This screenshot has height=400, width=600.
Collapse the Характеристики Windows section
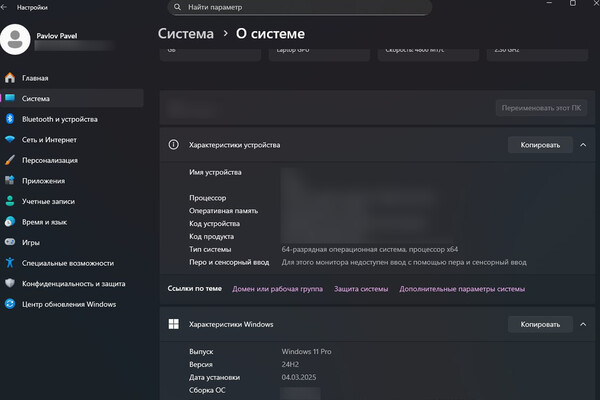[583, 325]
